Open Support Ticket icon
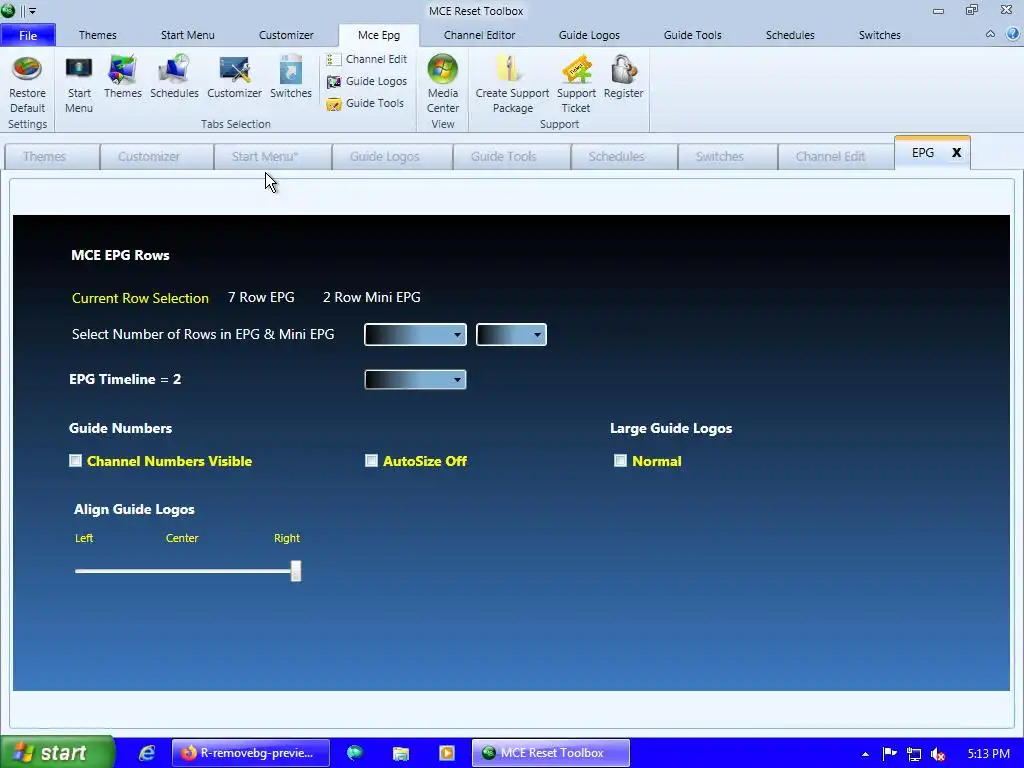The image size is (1024, 768). click(576, 69)
